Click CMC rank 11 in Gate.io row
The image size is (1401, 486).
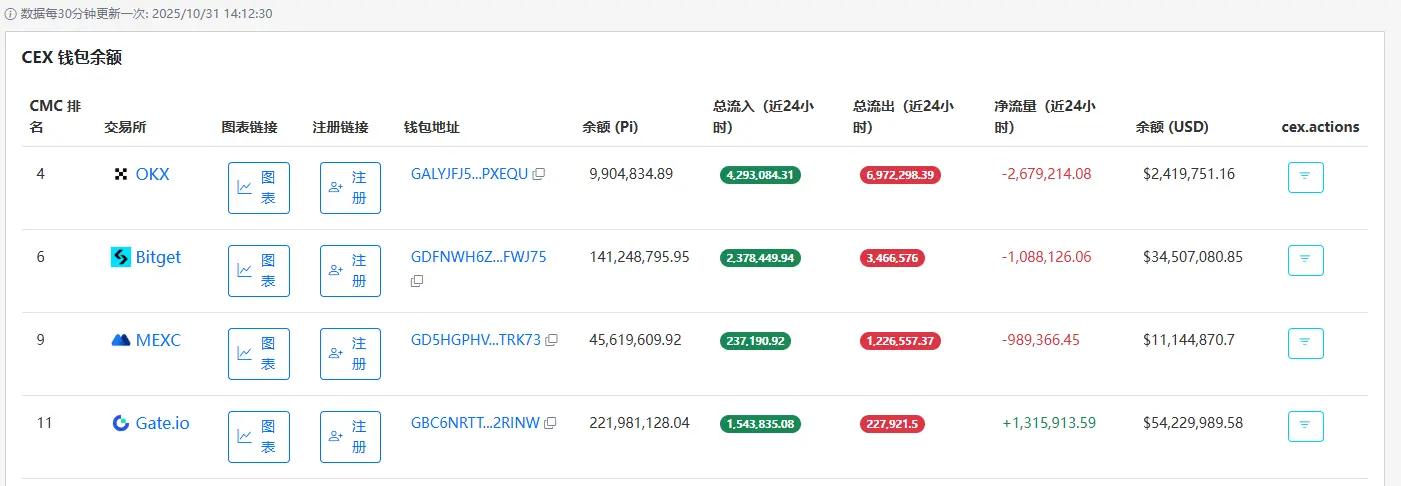(x=44, y=423)
